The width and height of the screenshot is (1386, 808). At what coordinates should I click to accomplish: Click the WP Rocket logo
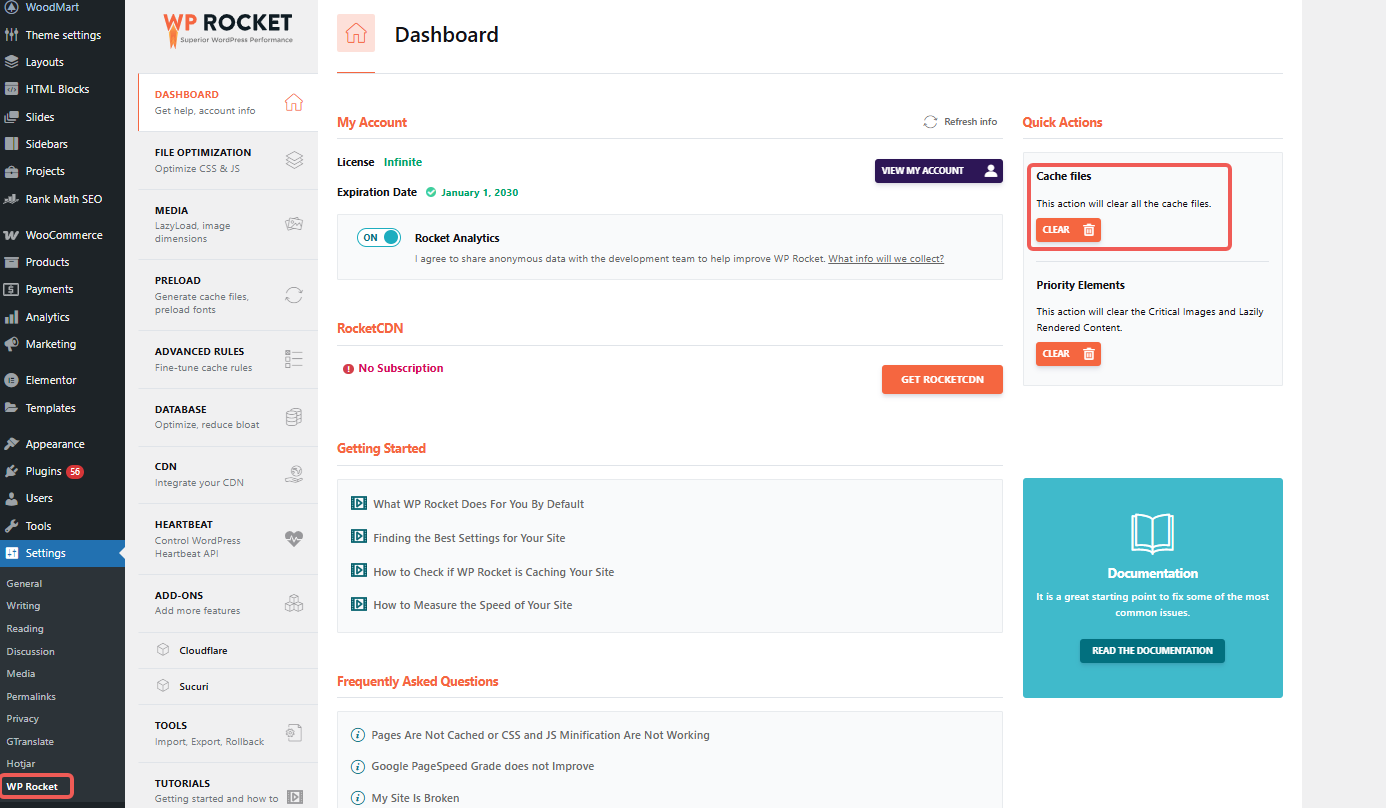tap(228, 29)
